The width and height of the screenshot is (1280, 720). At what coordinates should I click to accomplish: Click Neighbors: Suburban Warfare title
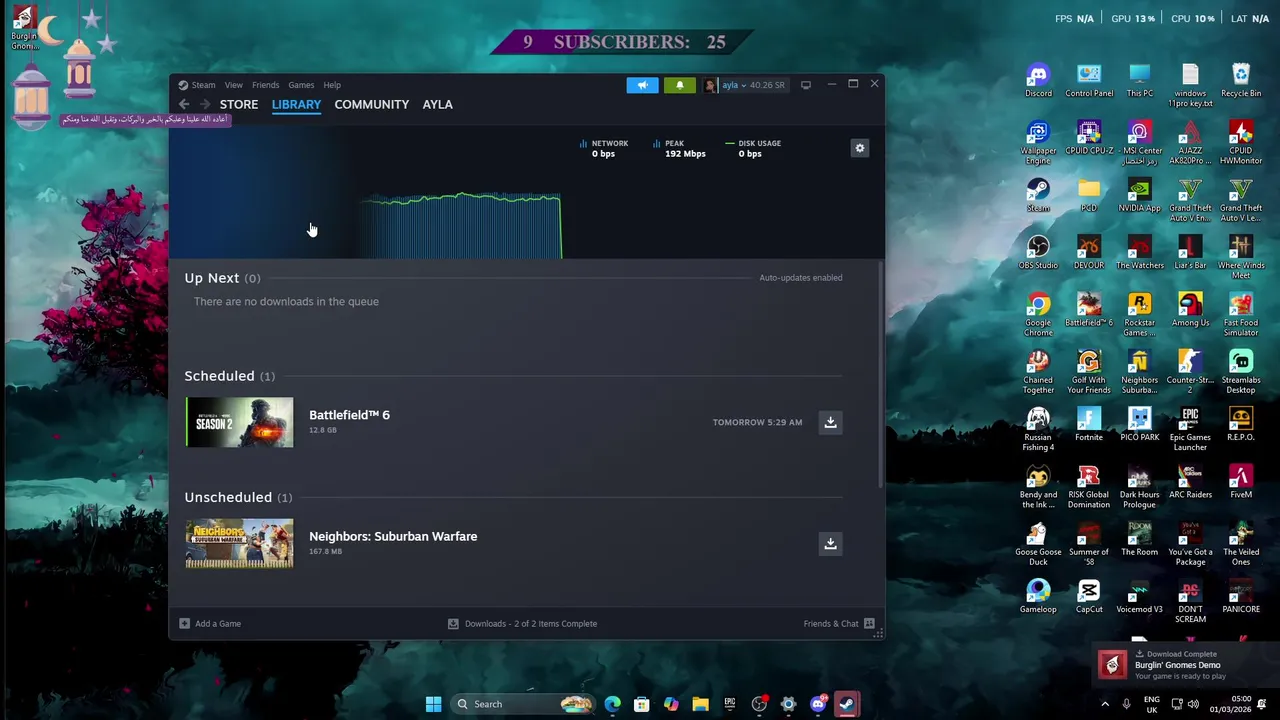pyautogui.click(x=393, y=536)
